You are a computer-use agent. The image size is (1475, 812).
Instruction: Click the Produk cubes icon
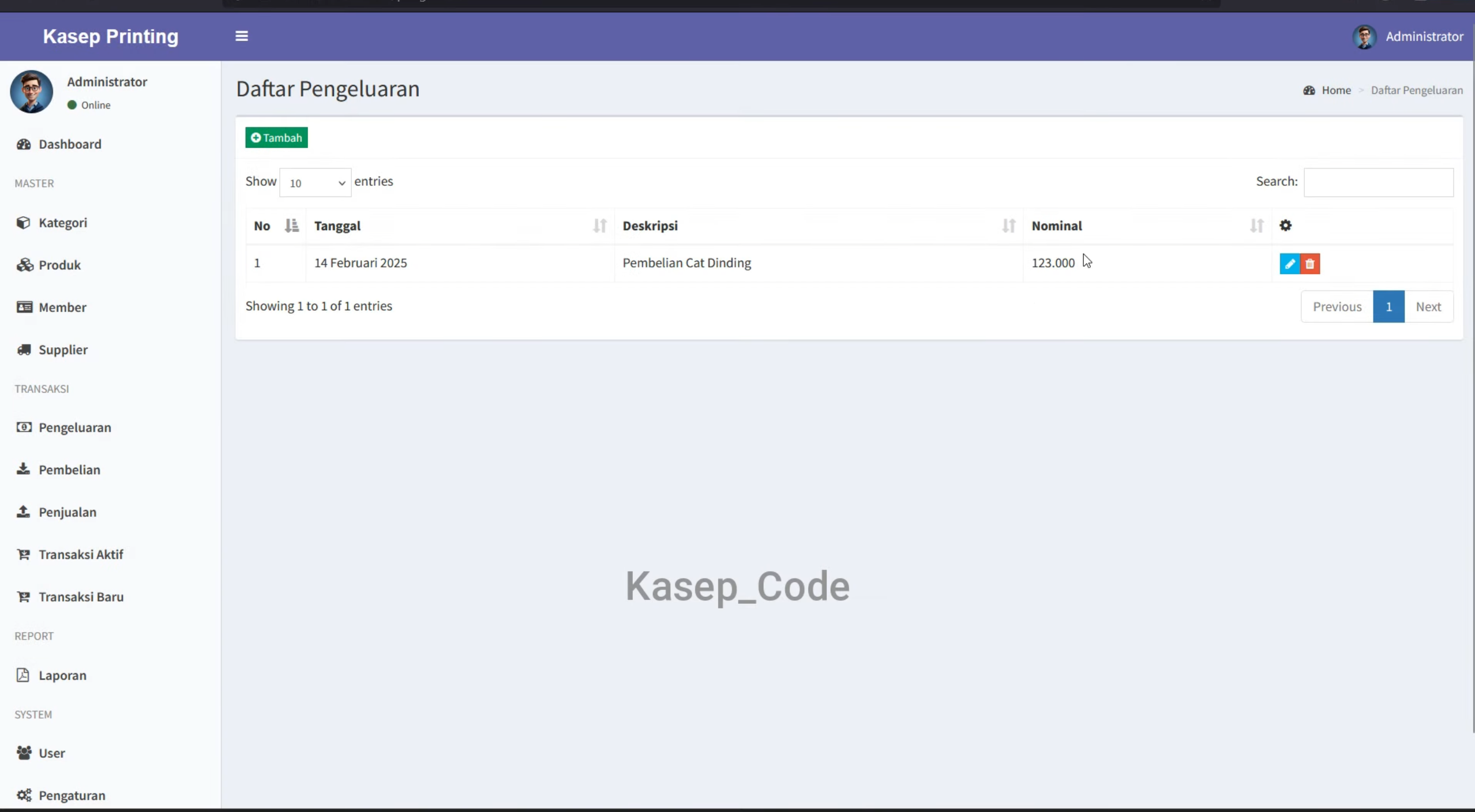24,265
